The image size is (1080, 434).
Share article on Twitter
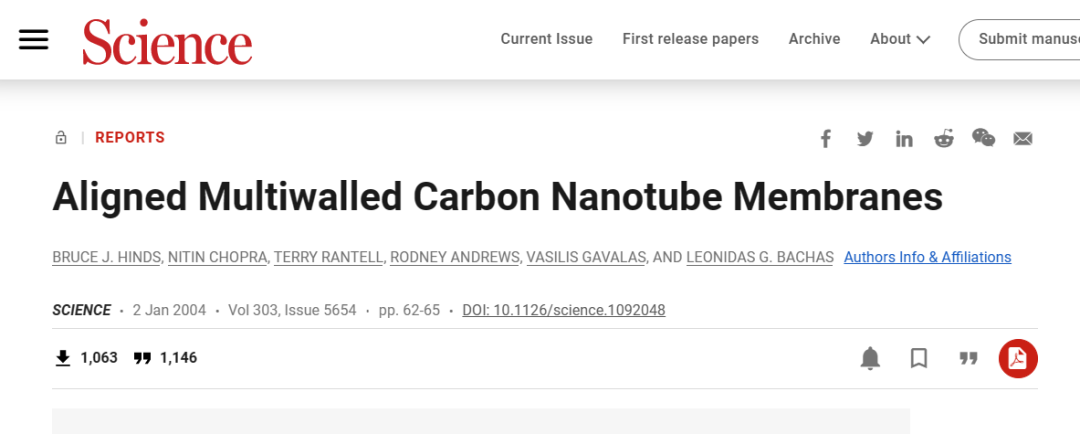click(x=865, y=139)
